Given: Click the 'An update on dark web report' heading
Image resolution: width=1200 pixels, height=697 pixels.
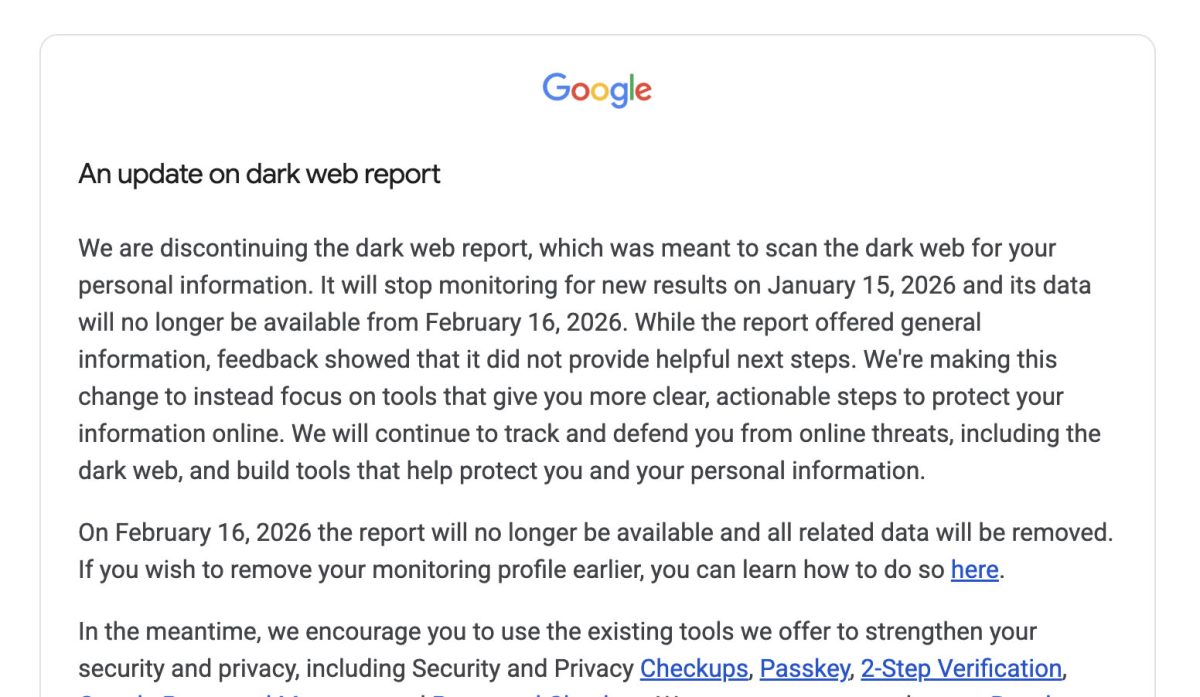Looking at the screenshot, I should click(x=259, y=174).
